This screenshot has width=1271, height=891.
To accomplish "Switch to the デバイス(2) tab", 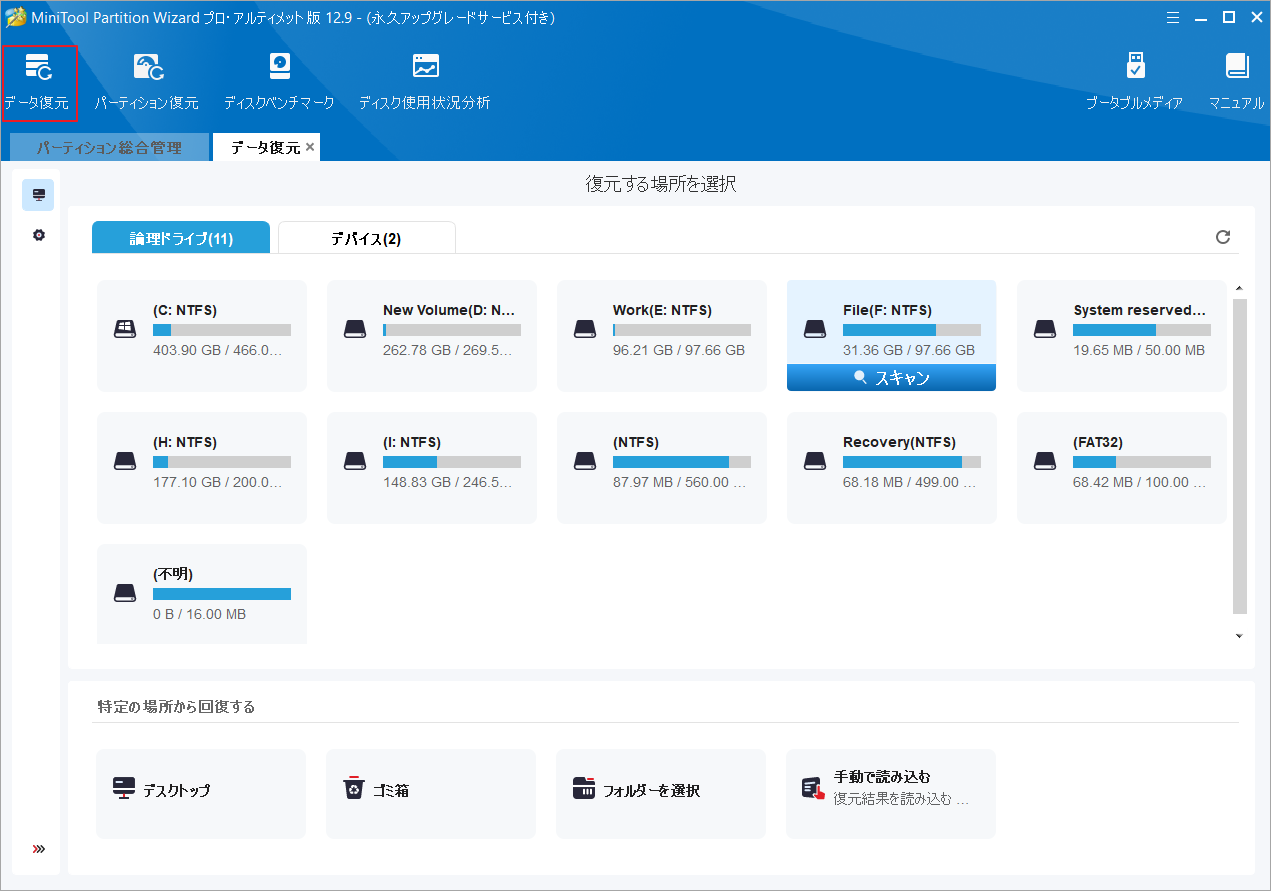I will pos(366,238).
